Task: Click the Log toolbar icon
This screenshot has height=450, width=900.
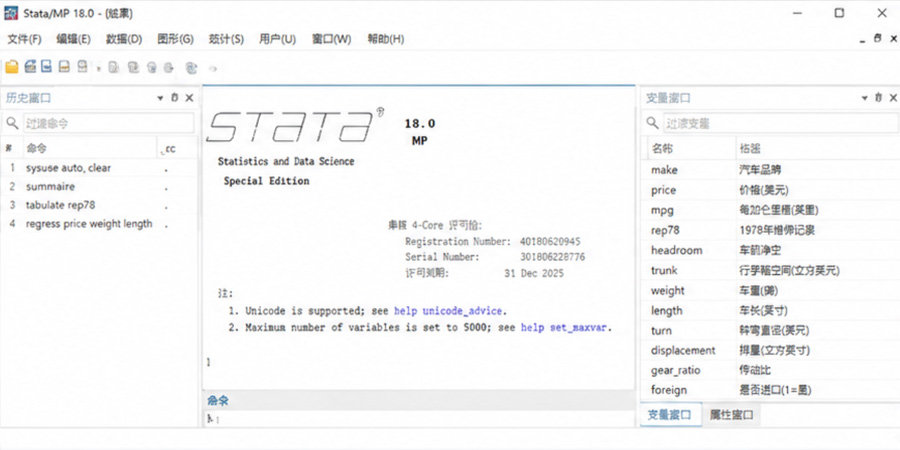Action: point(64,67)
